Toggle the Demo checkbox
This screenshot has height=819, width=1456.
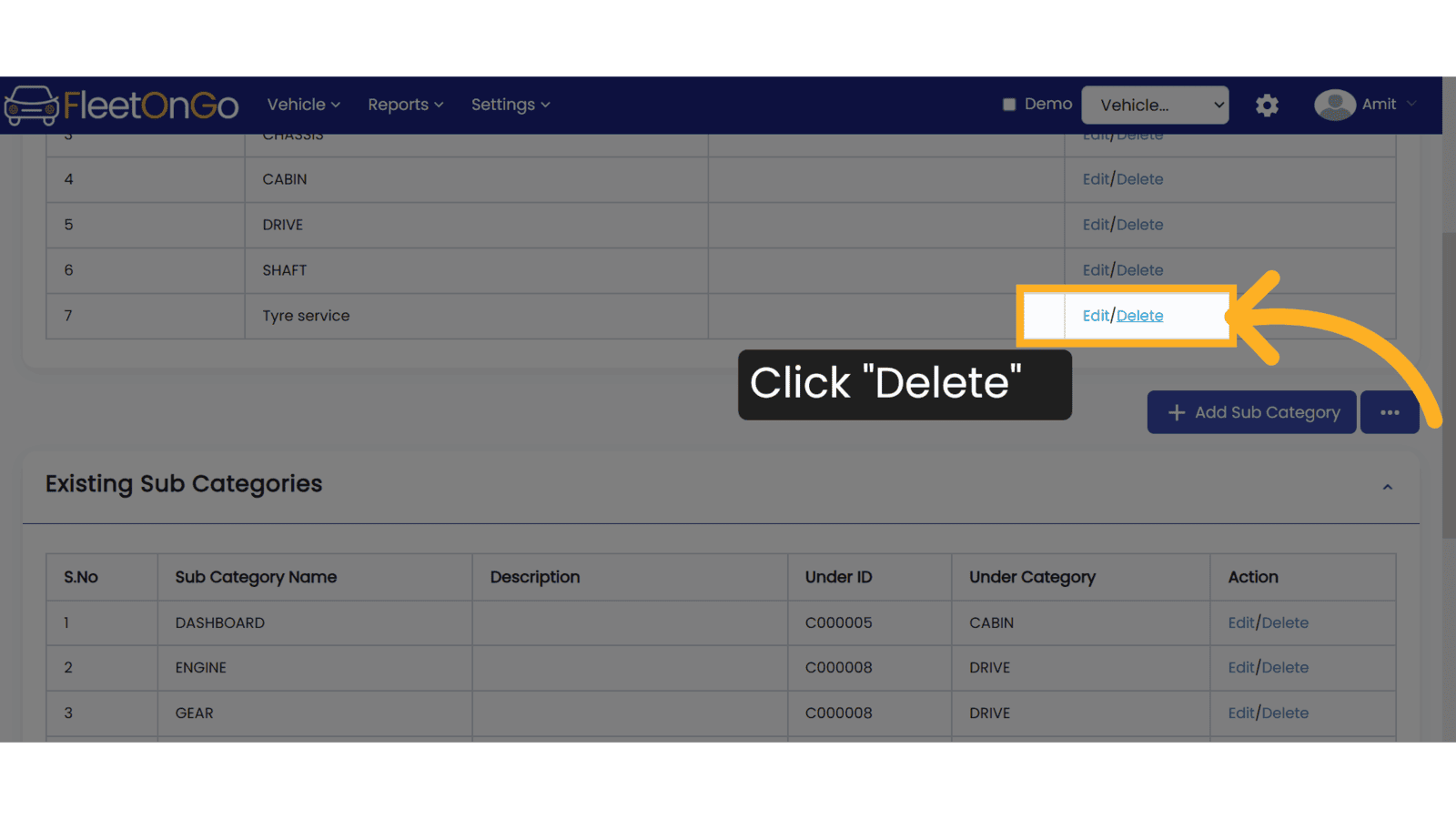(x=1009, y=105)
